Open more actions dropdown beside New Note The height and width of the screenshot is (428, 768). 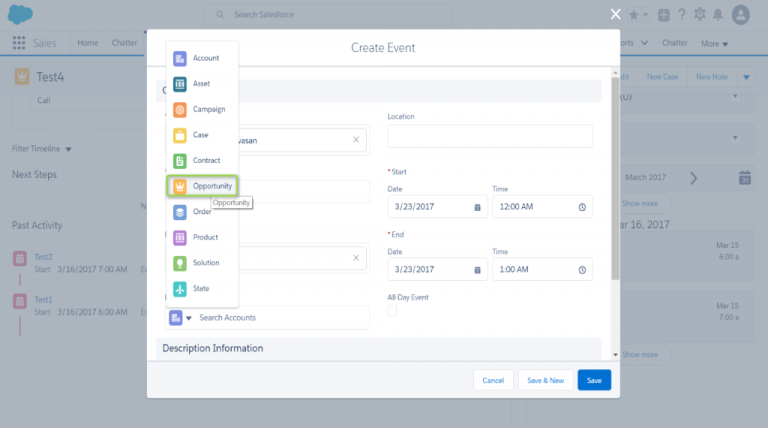(x=746, y=77)
